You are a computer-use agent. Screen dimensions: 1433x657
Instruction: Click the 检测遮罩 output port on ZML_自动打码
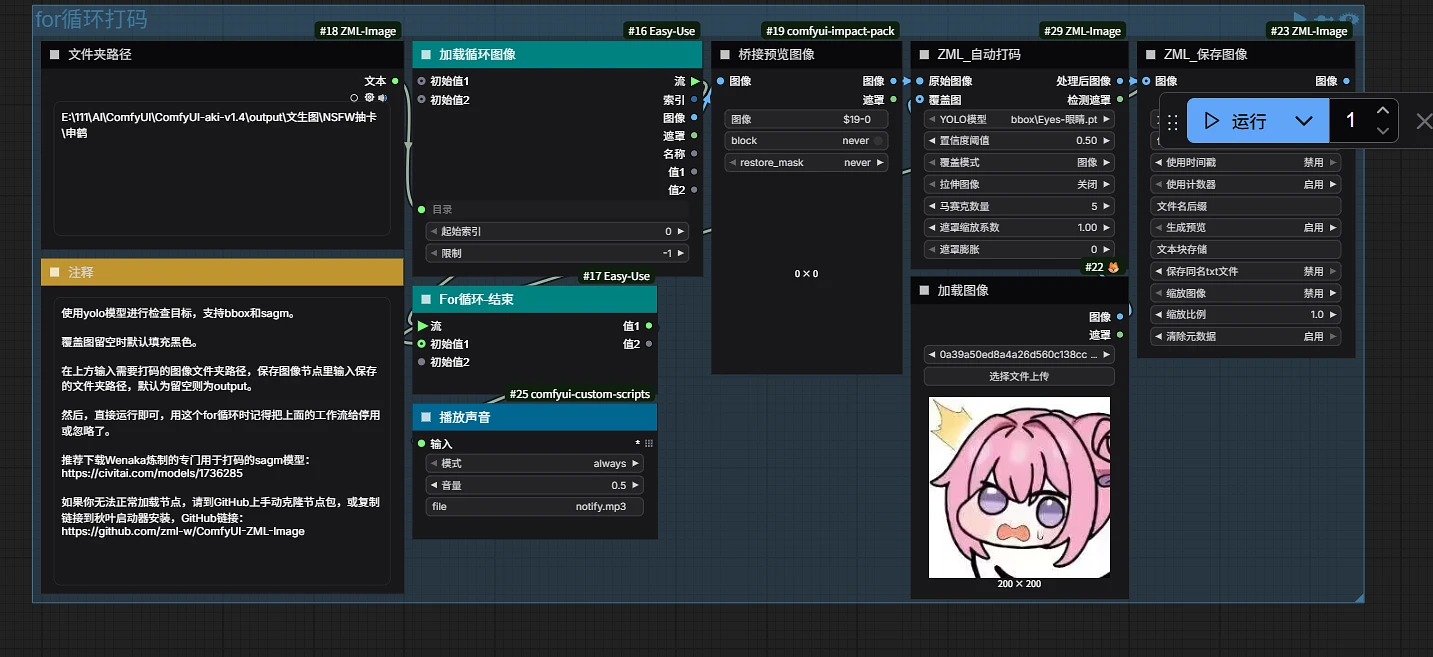click(x=1120, y=99)
